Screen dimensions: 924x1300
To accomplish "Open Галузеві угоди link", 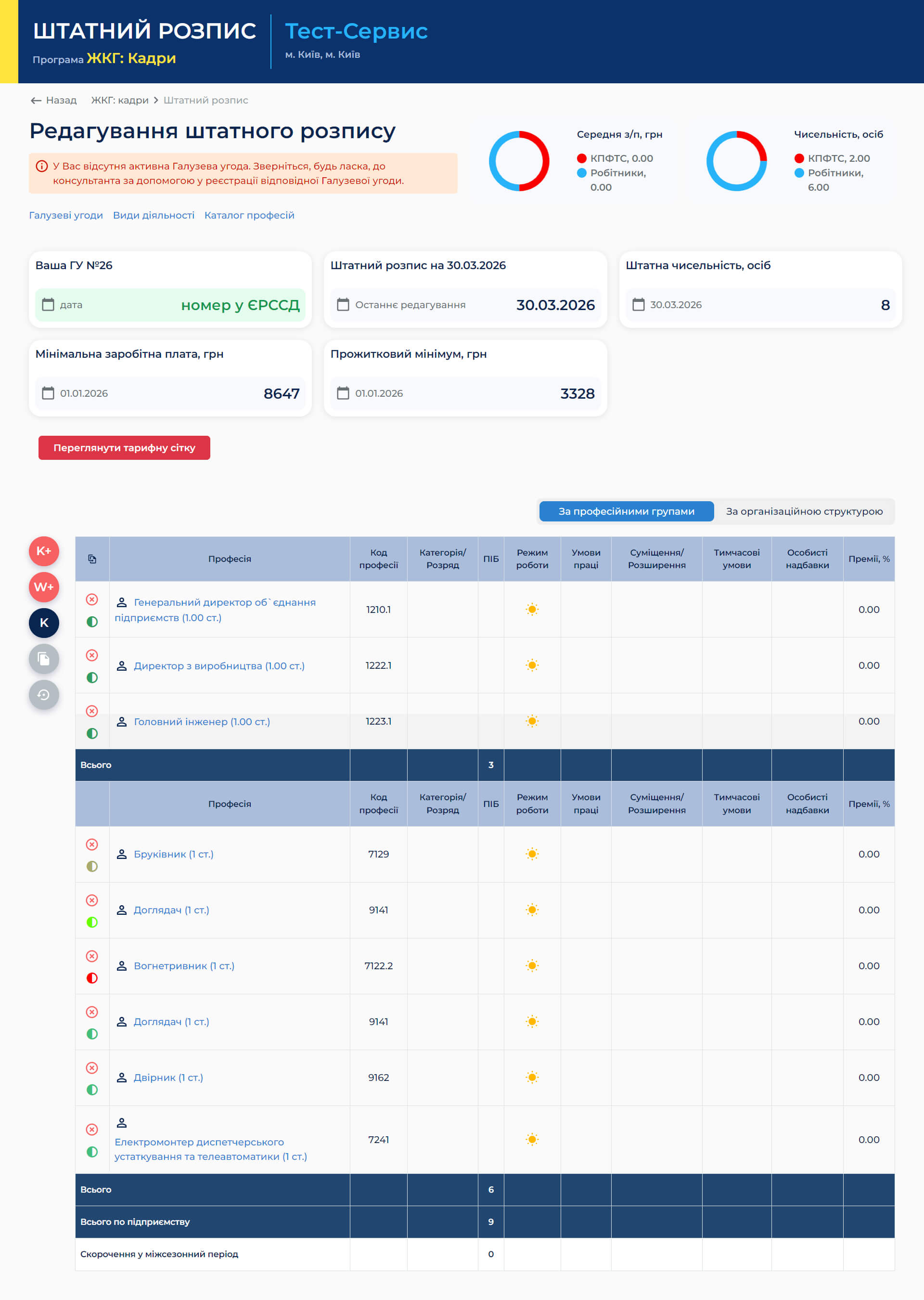I will tap(66, 215).
